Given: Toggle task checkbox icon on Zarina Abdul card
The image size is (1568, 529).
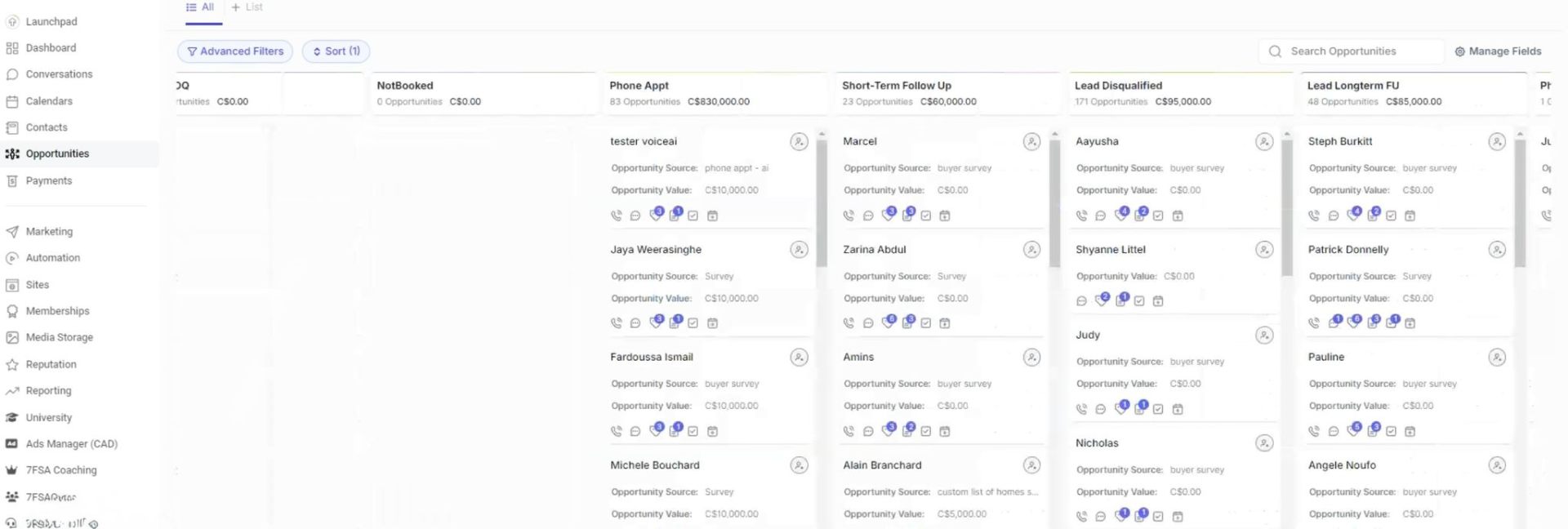Looking at the screenshot, I should click(x=925, y=323).
